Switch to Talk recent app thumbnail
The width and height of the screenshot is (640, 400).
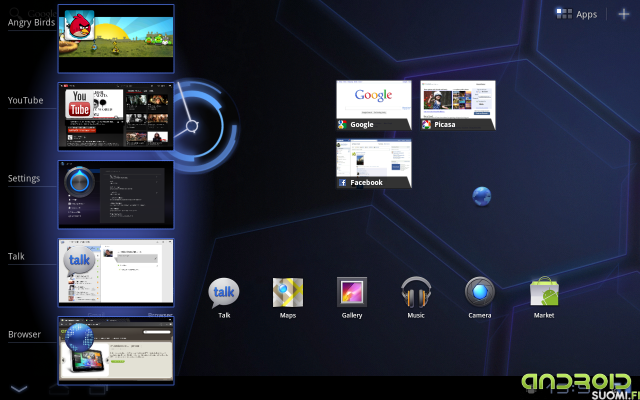116,273
